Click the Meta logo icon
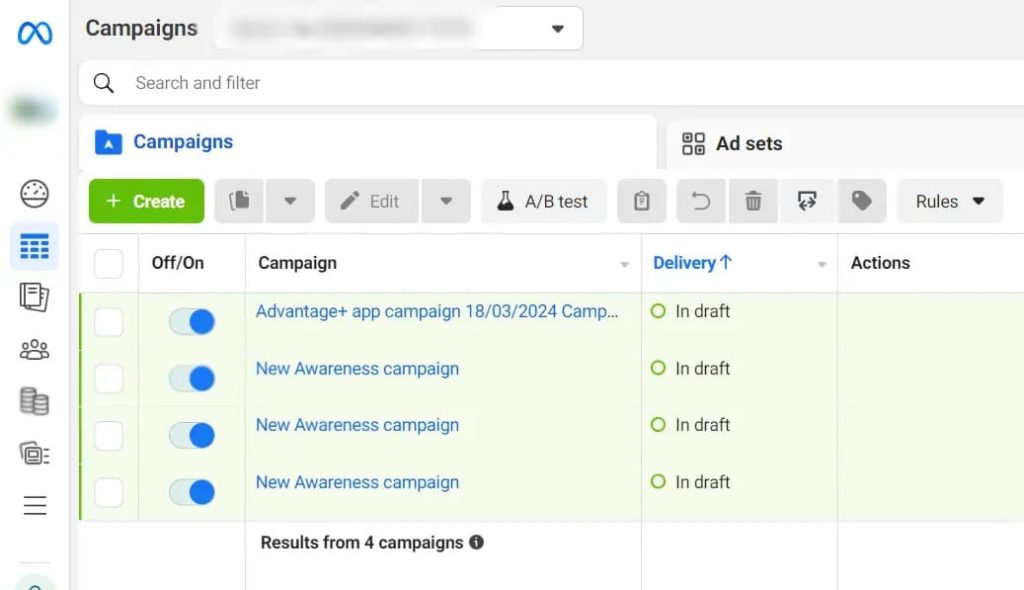 (35, 33)
